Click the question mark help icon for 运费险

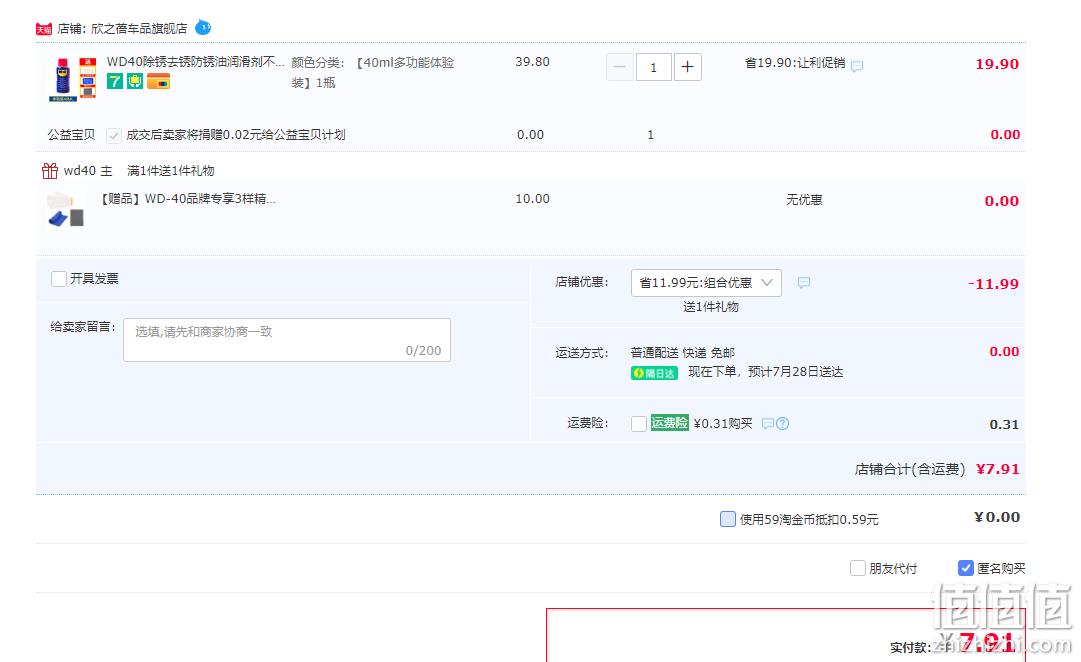782,423
